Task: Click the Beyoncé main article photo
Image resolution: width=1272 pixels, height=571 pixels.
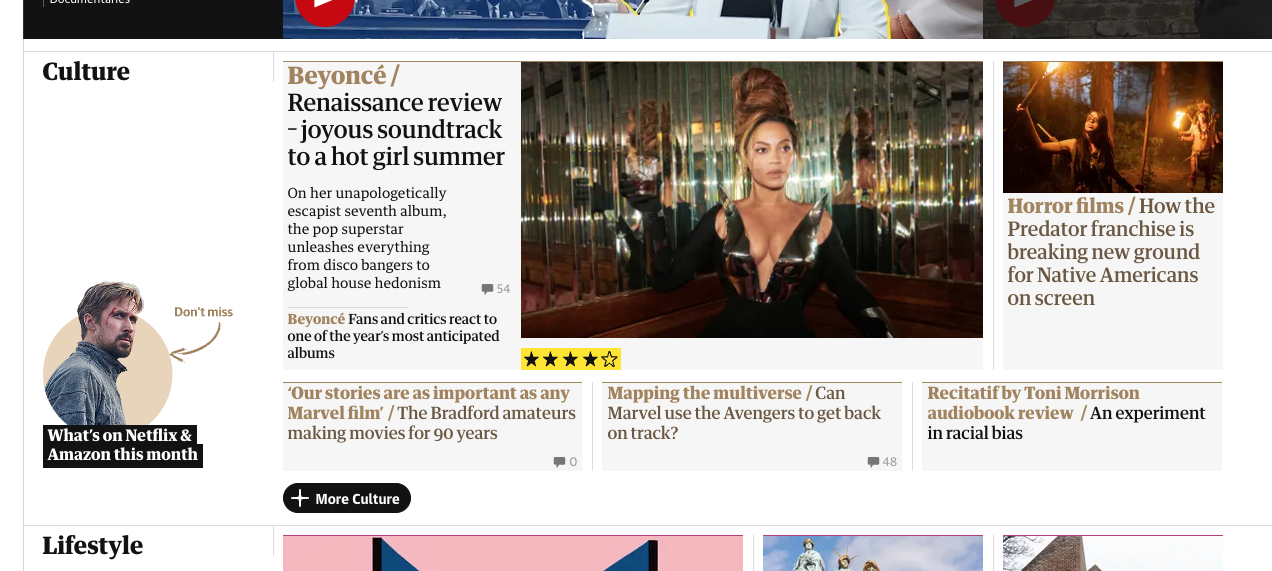Action: pos(752,200)
